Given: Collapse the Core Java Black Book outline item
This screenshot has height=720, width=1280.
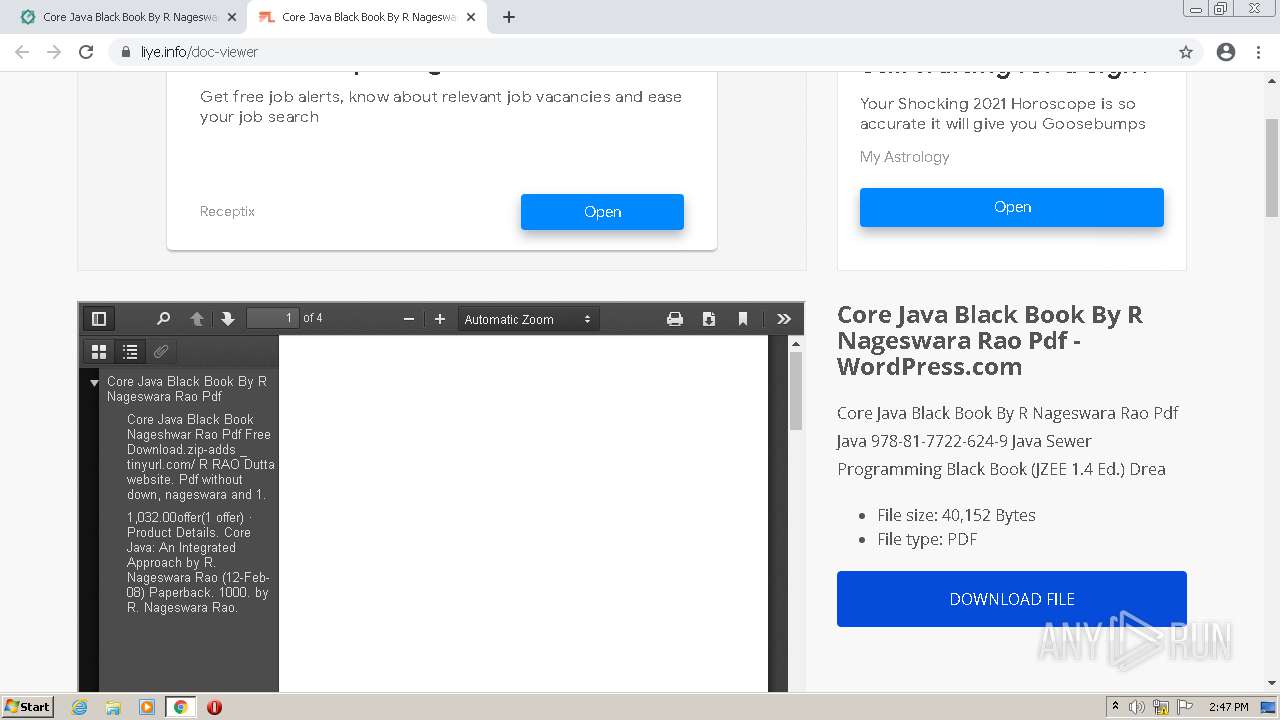Looking at the screenshot, I should click(94, 382).
